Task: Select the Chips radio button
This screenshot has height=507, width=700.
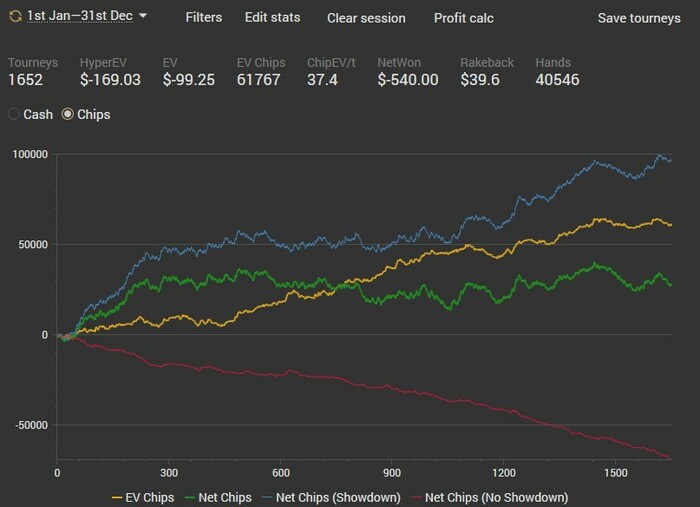Action: pyautogui.click(x=67, y=114)
